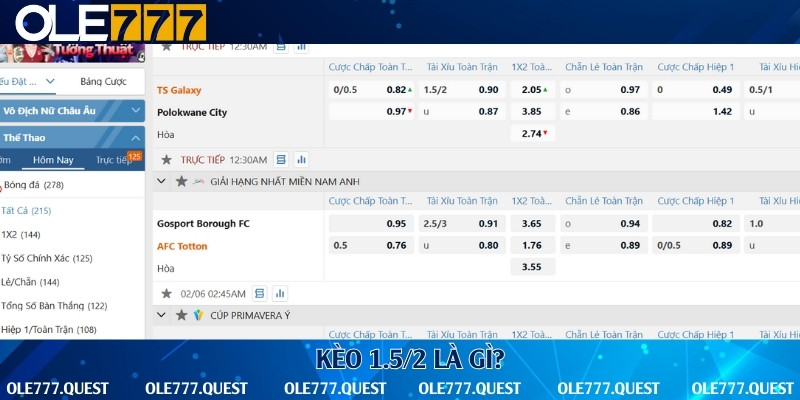Image resolution: width=800 pixels, height=400 pixels.
Task: Bet Polokwane City win at 3.85
Action: 533,111
